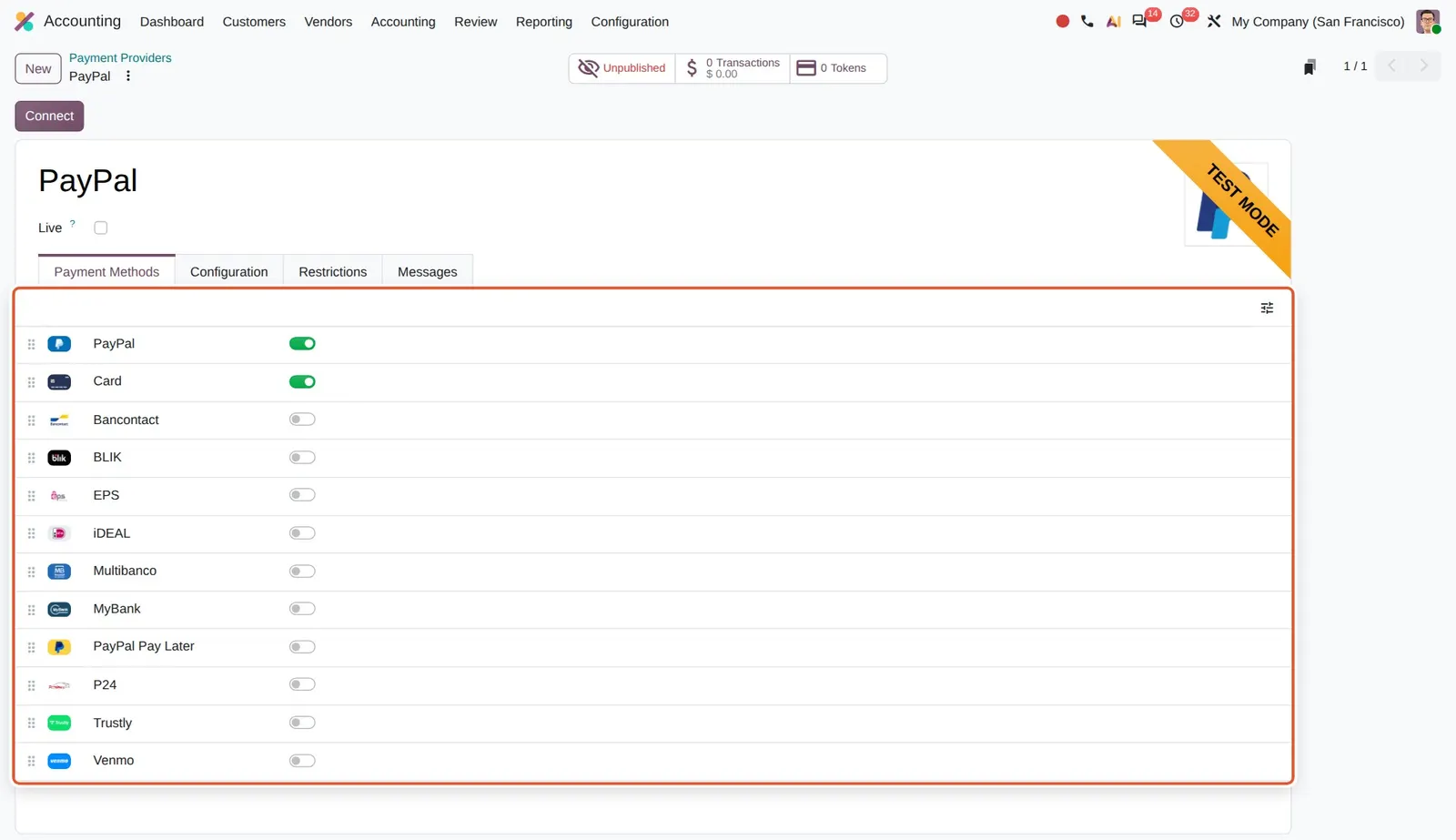
Task: Enable the PayPal Pay Later toggle
Action: click(302, 647)
